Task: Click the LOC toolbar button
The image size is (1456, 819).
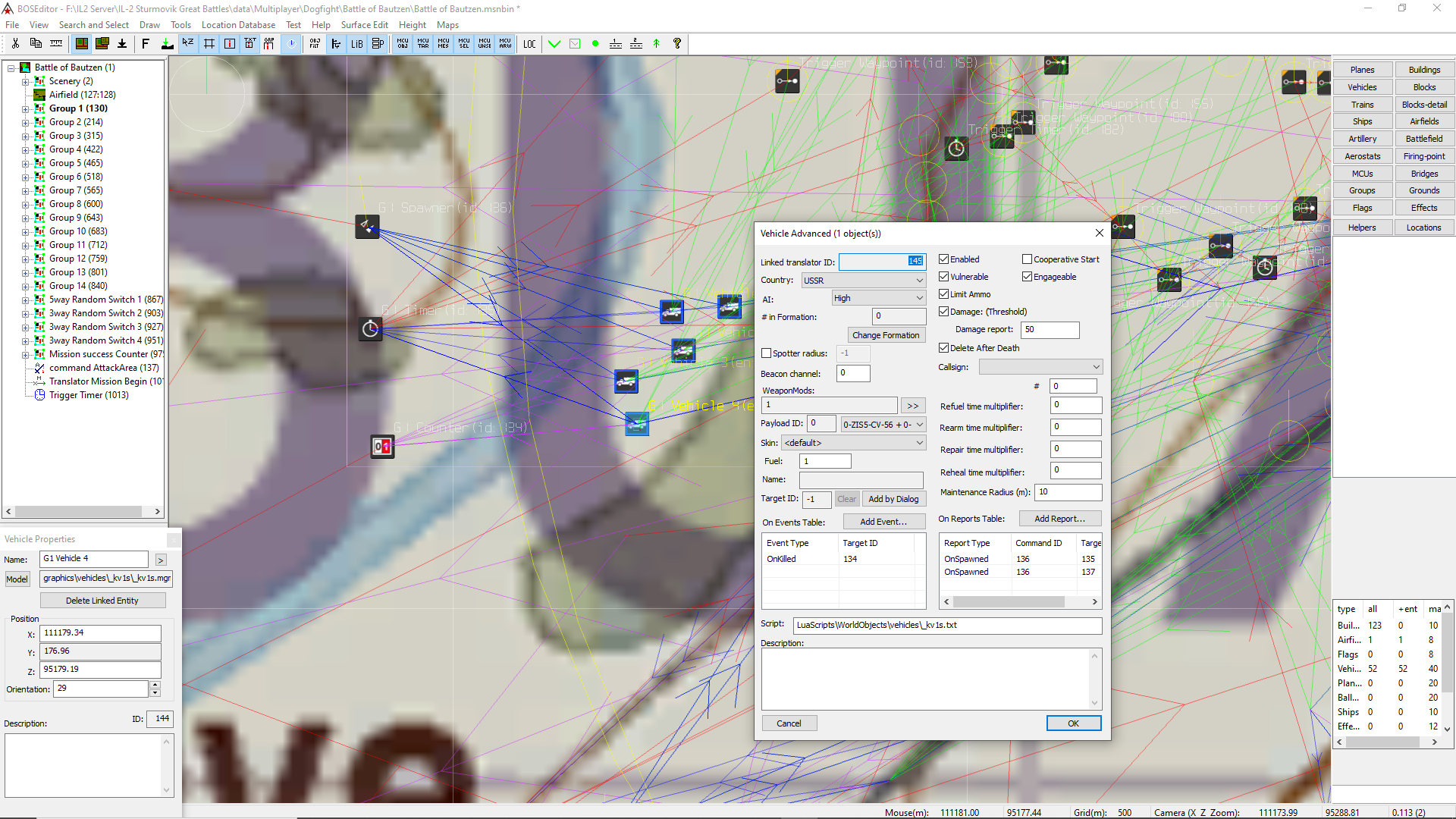Action: click(x=529, y=44)
